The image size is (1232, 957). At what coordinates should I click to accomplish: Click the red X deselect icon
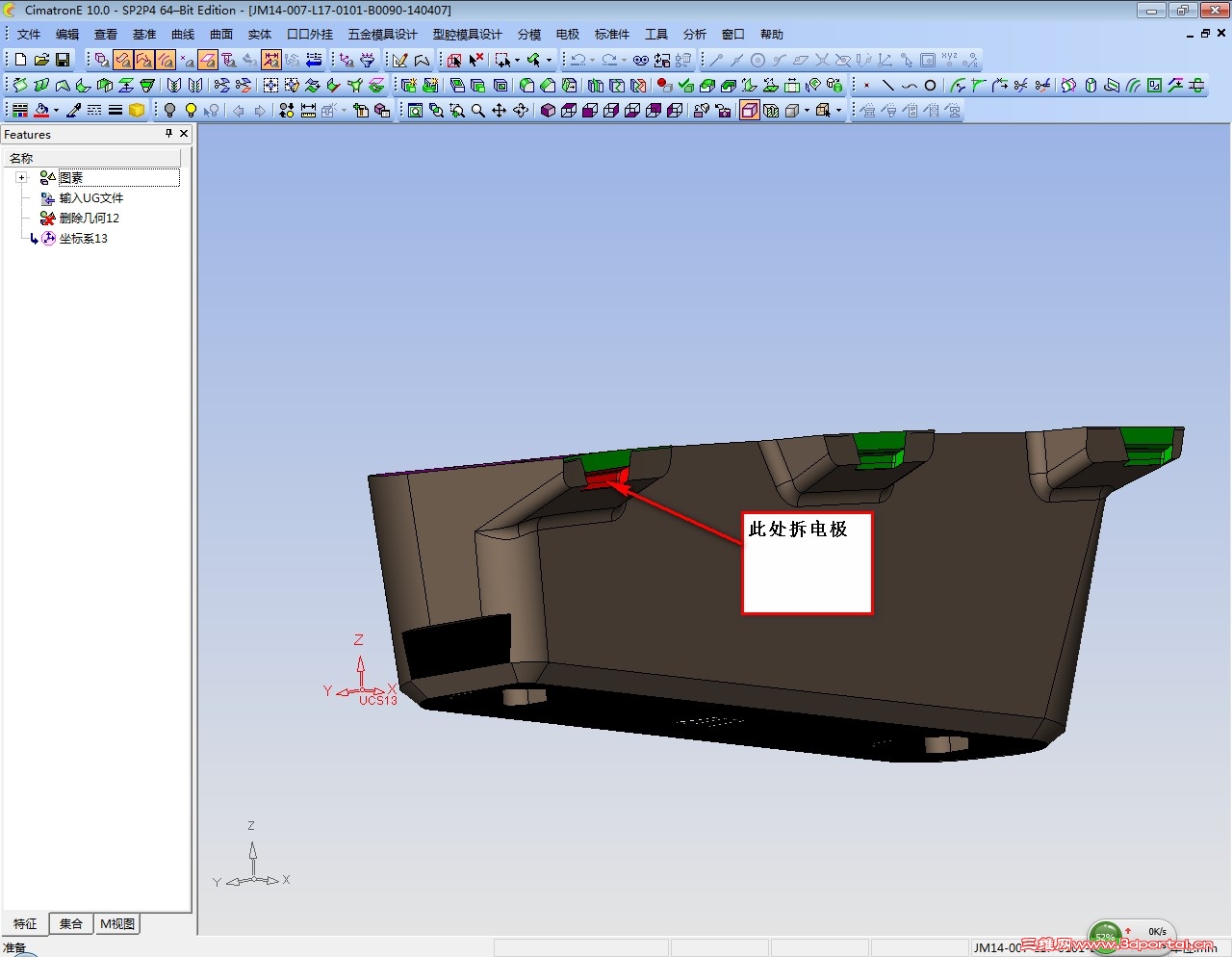pos(476,60)
